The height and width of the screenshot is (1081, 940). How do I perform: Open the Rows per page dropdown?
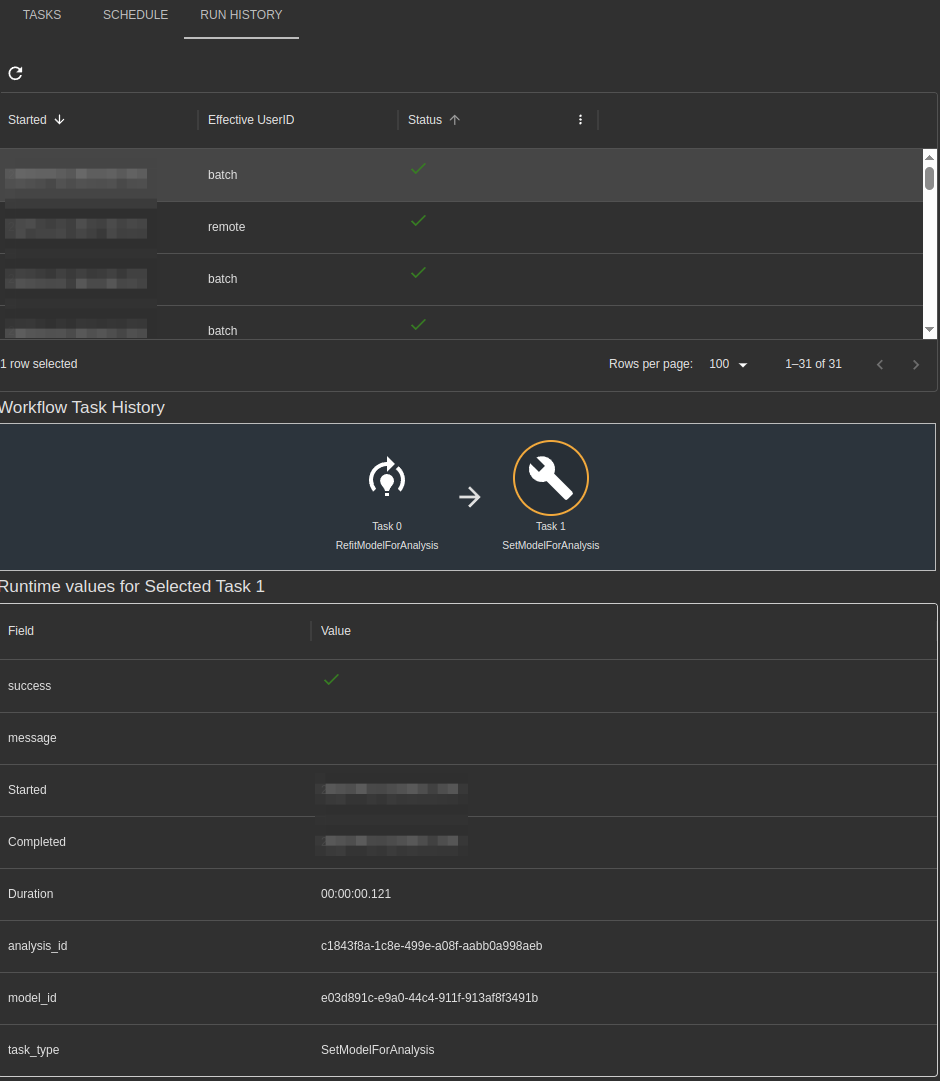click(x=728, y=364)
